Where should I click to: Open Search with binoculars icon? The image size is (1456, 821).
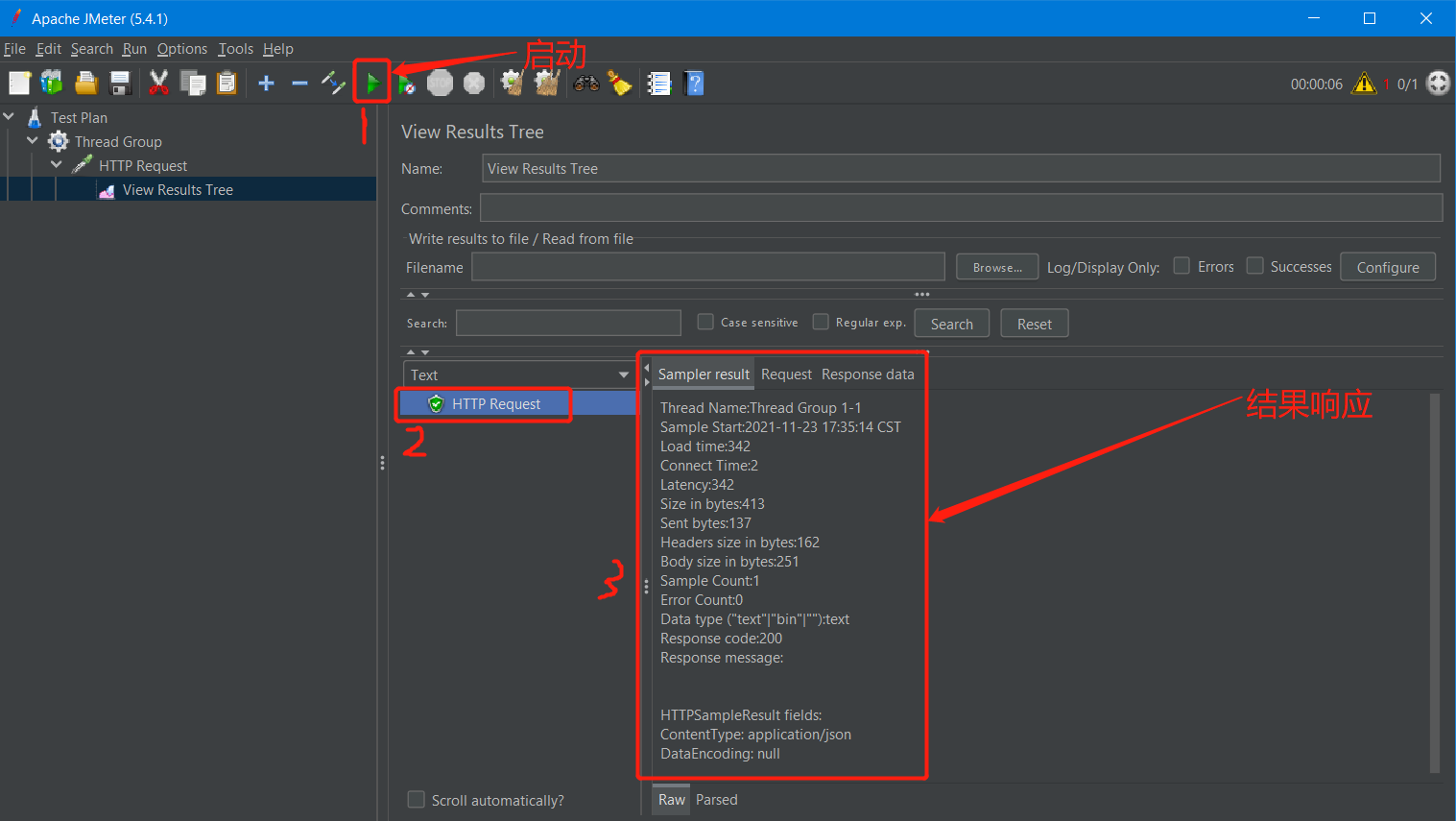pos(586,84)
